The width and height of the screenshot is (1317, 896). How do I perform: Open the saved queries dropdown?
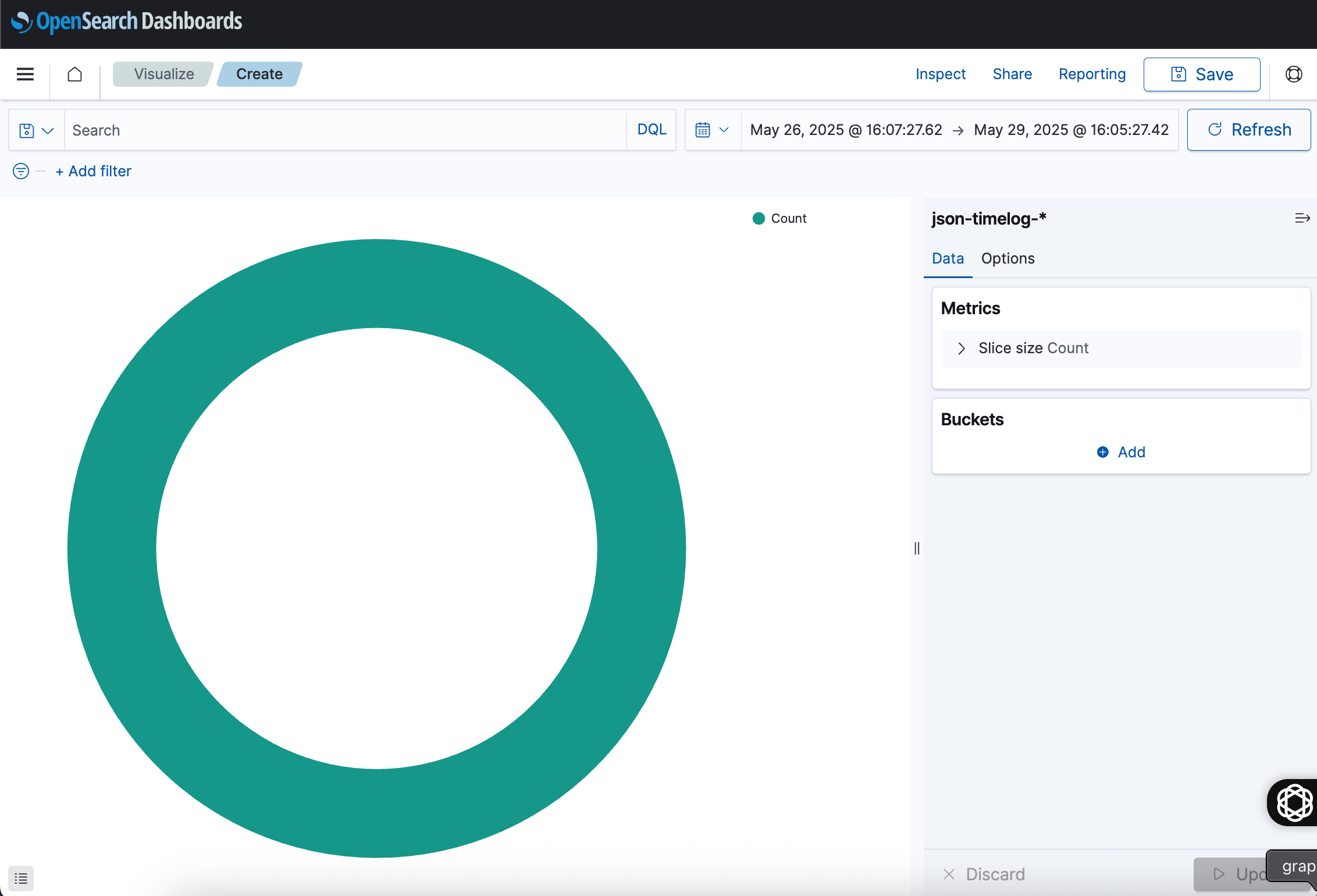coord(36,130)
